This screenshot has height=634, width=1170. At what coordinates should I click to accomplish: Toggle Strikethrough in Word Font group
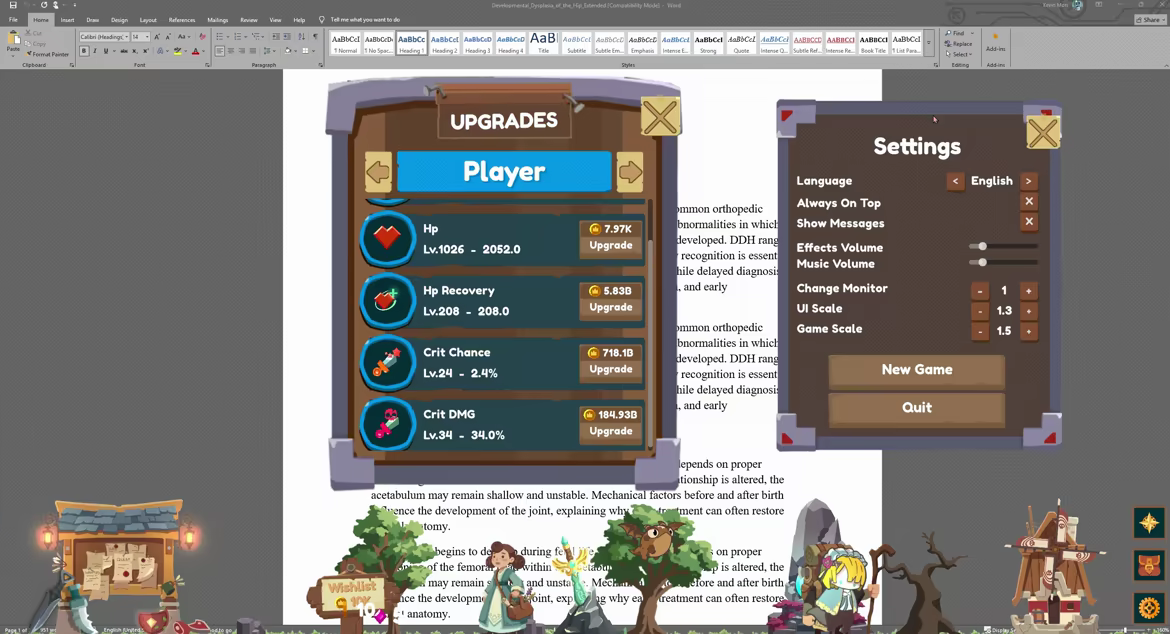[124, 51]
